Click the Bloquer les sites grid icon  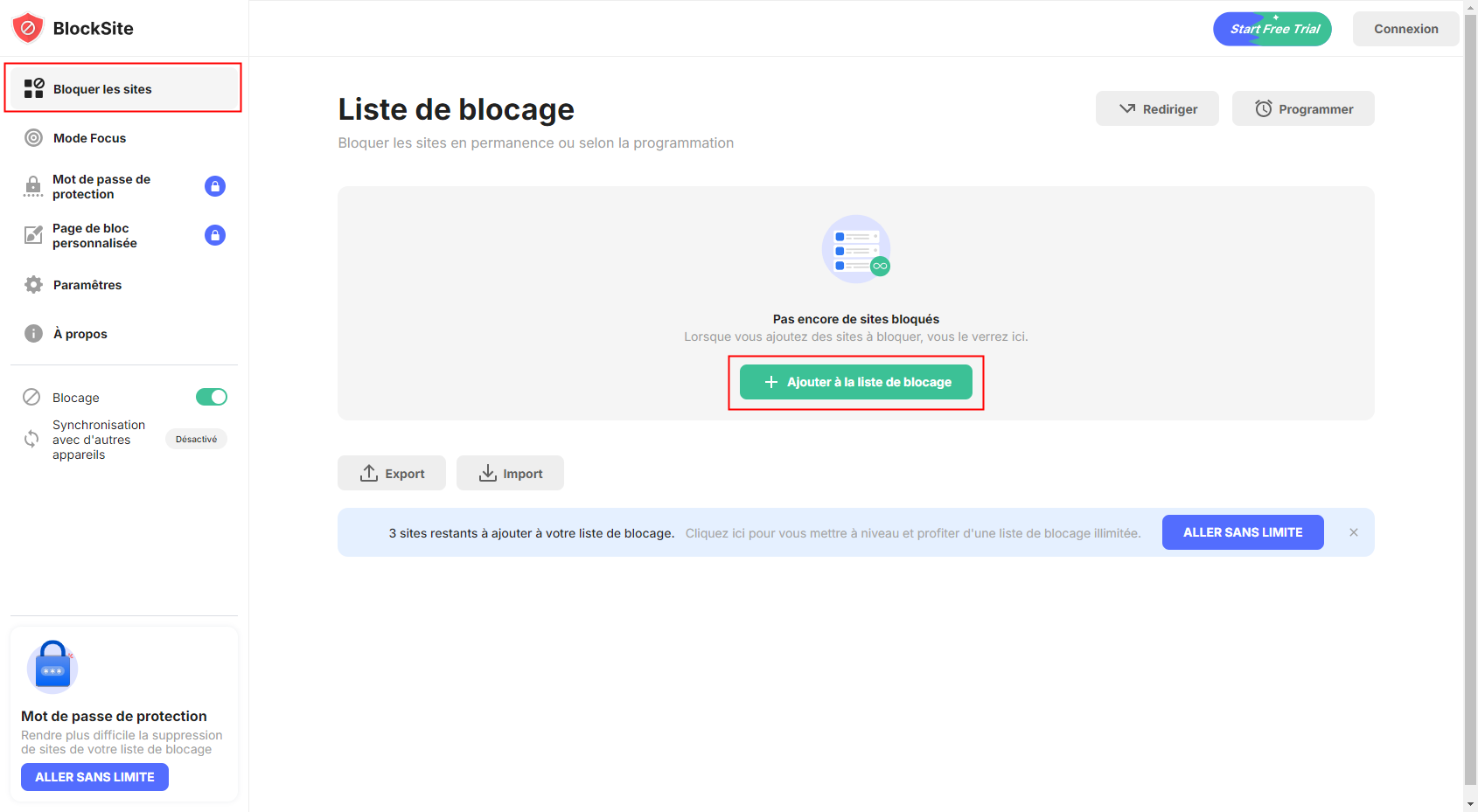click(33, 88)
